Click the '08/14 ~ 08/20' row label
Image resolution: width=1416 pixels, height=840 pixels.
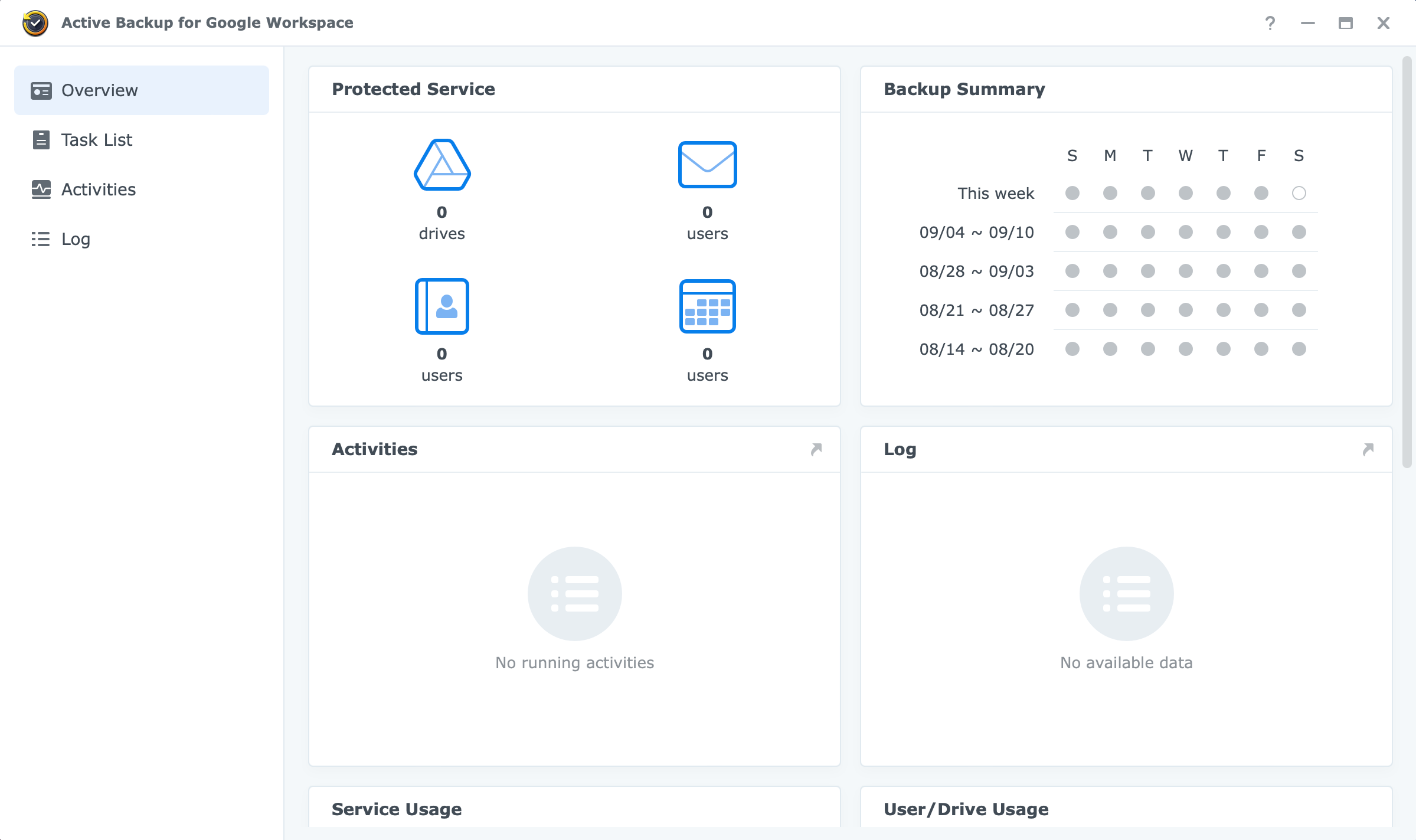[977, 349]
